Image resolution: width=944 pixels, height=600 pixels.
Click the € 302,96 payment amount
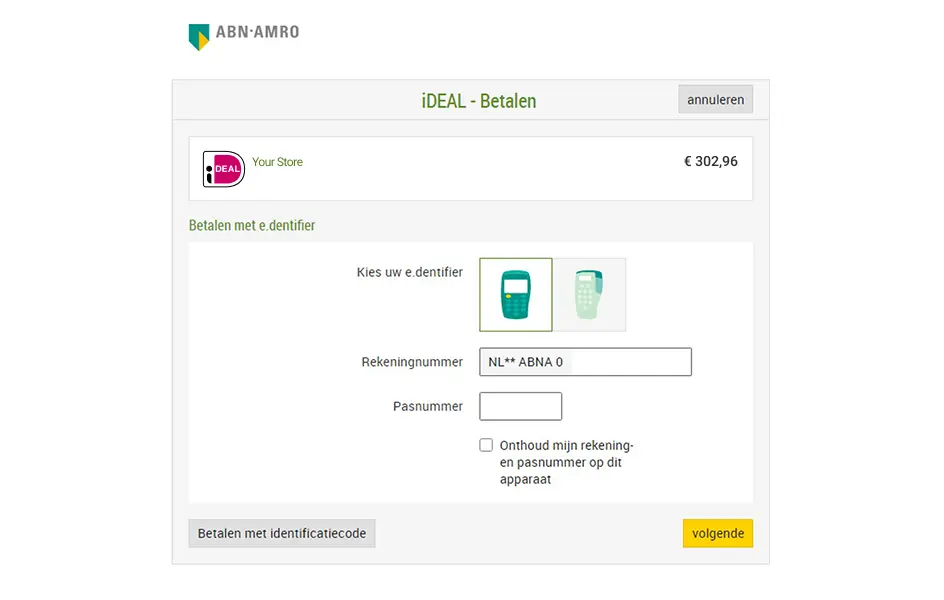tap(710, 161)
